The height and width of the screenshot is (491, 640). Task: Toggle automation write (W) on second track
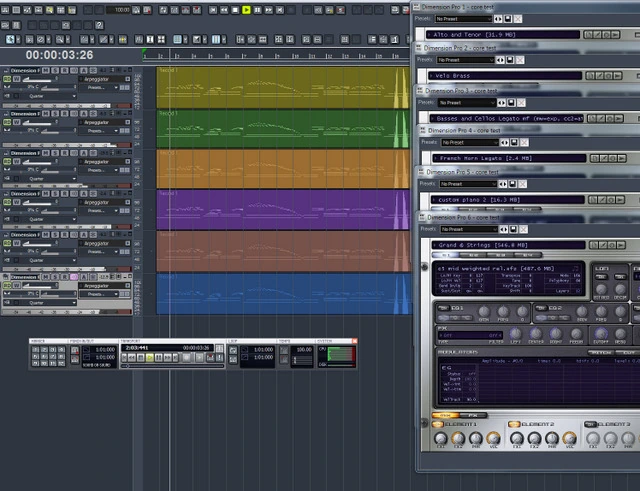pyautogui.click(x=17, y=122)
